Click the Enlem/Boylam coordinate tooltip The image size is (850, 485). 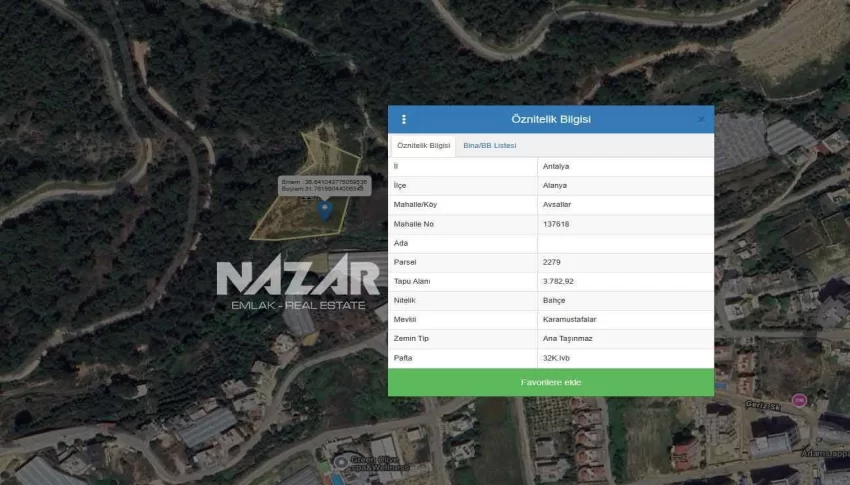pos(324,185)
